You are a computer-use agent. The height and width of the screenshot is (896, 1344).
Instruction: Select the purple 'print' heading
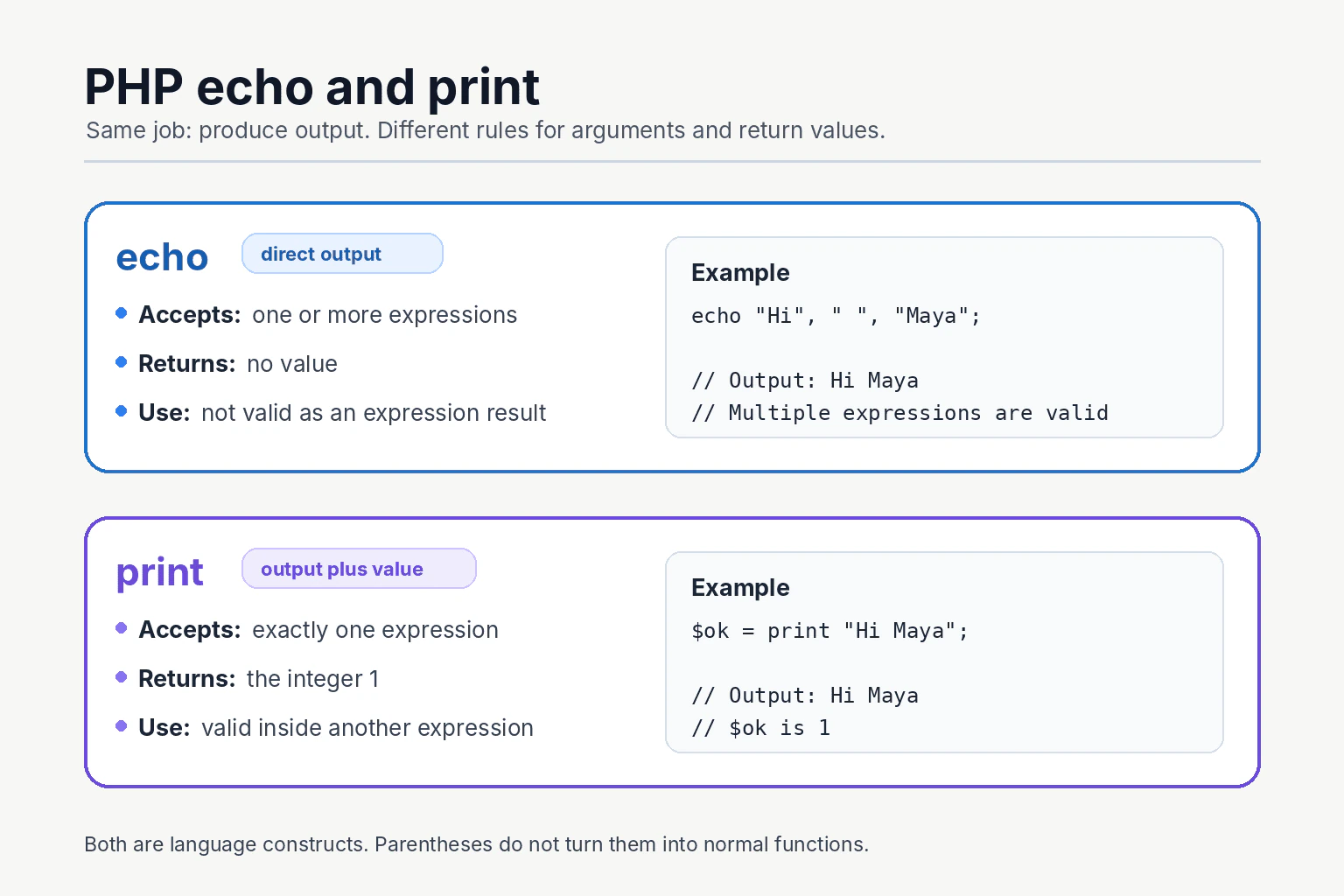coord(159,573)
